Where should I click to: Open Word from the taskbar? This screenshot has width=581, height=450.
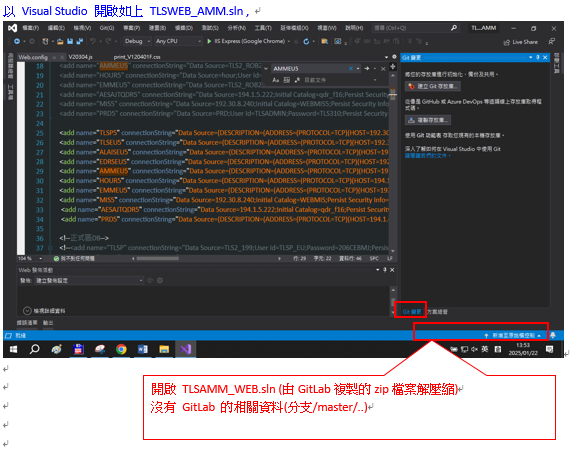[143, 349]
